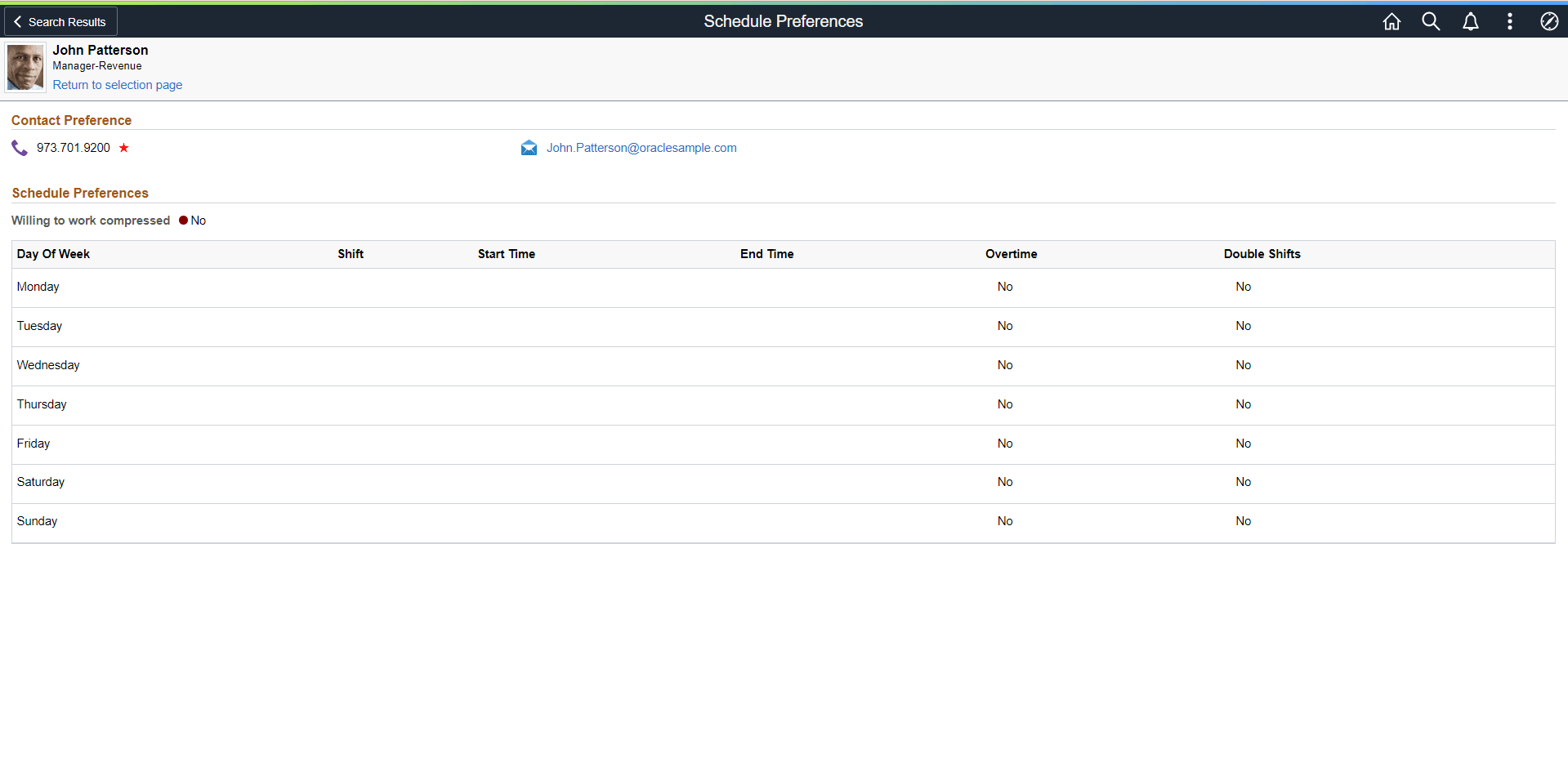Open the NavBar compass icon
The height and width of the screenshot is (767, 1568).
point(1549,21)
